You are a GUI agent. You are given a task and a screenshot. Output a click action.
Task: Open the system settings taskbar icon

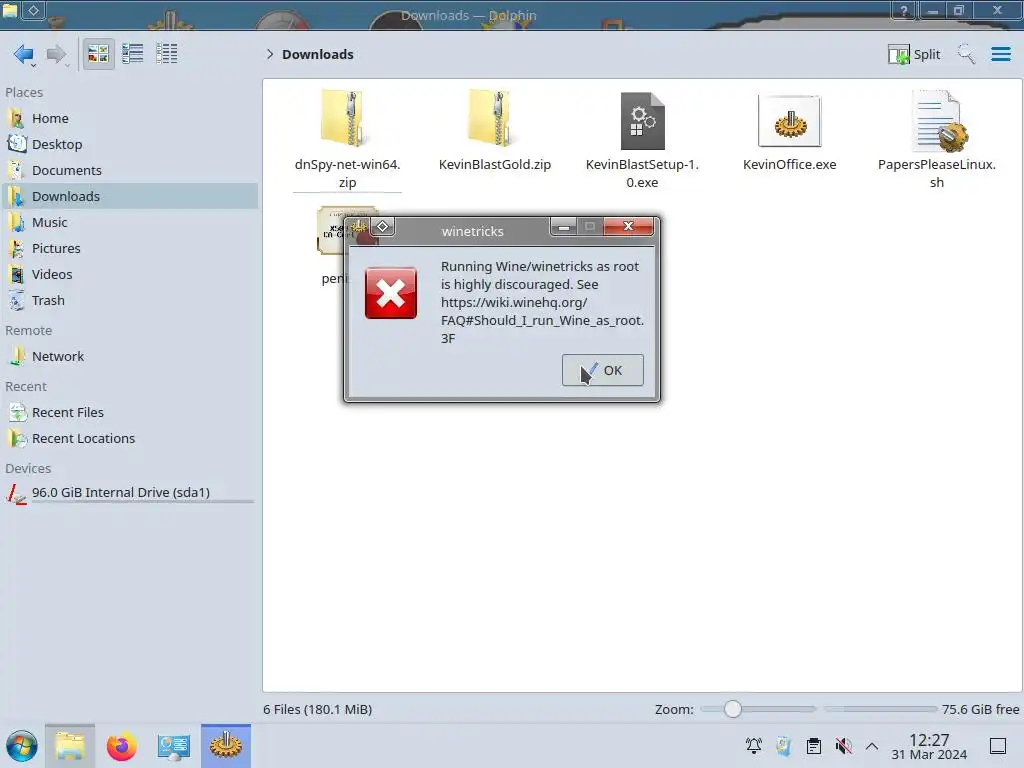[x=174, y=746]
